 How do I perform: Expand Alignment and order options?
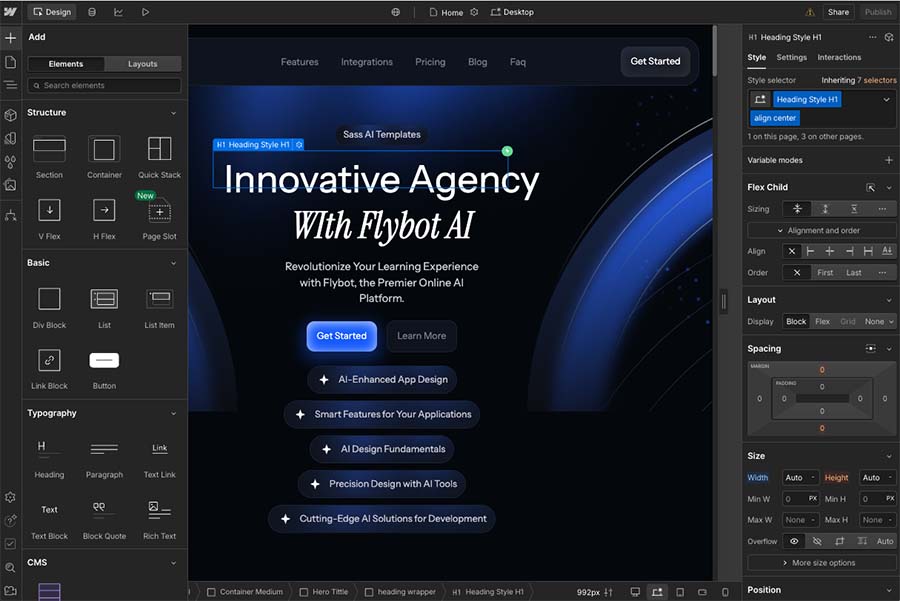[x=821, y=230]
